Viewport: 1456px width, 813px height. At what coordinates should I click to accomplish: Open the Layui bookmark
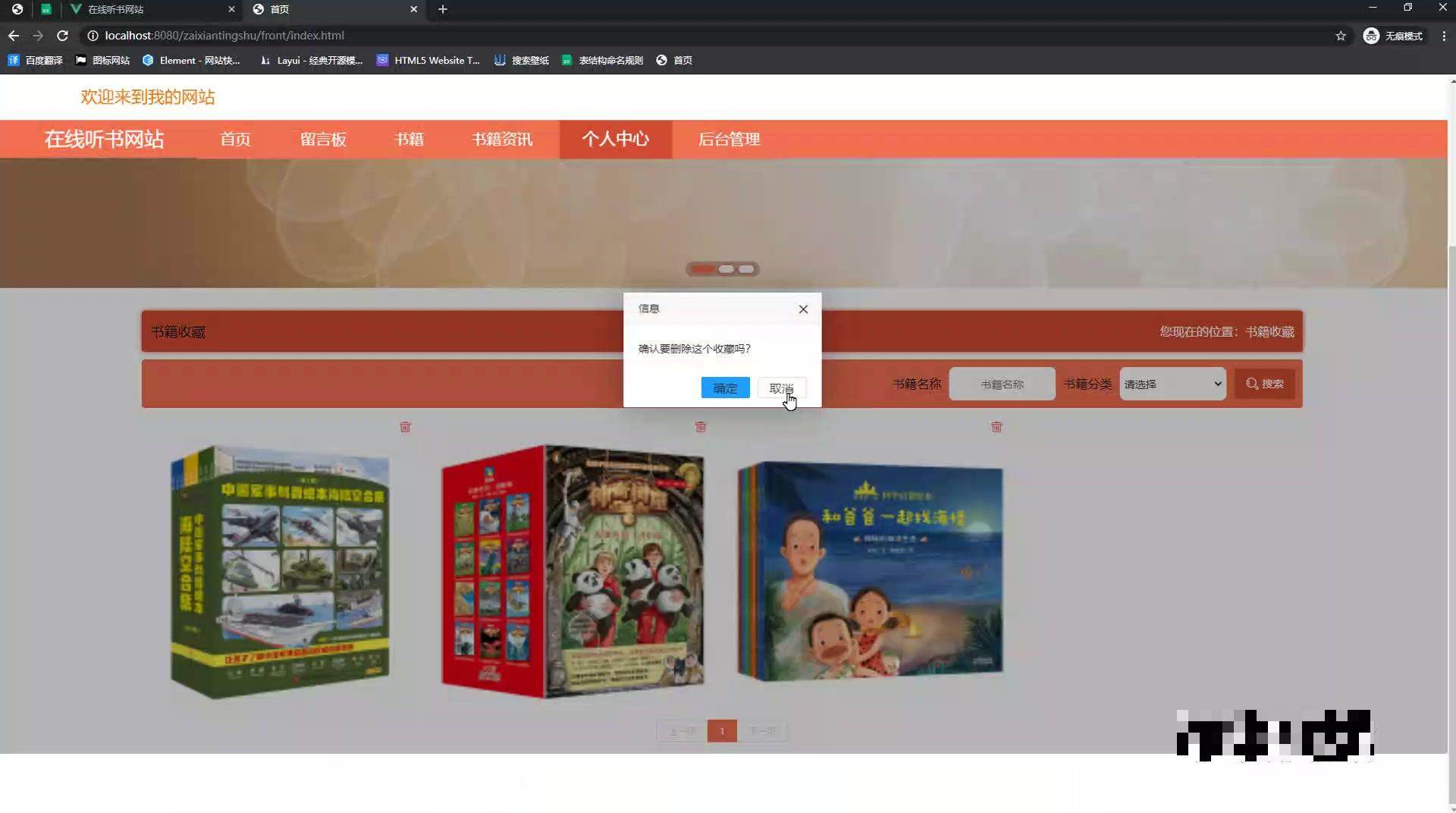(x=311, y=60)
